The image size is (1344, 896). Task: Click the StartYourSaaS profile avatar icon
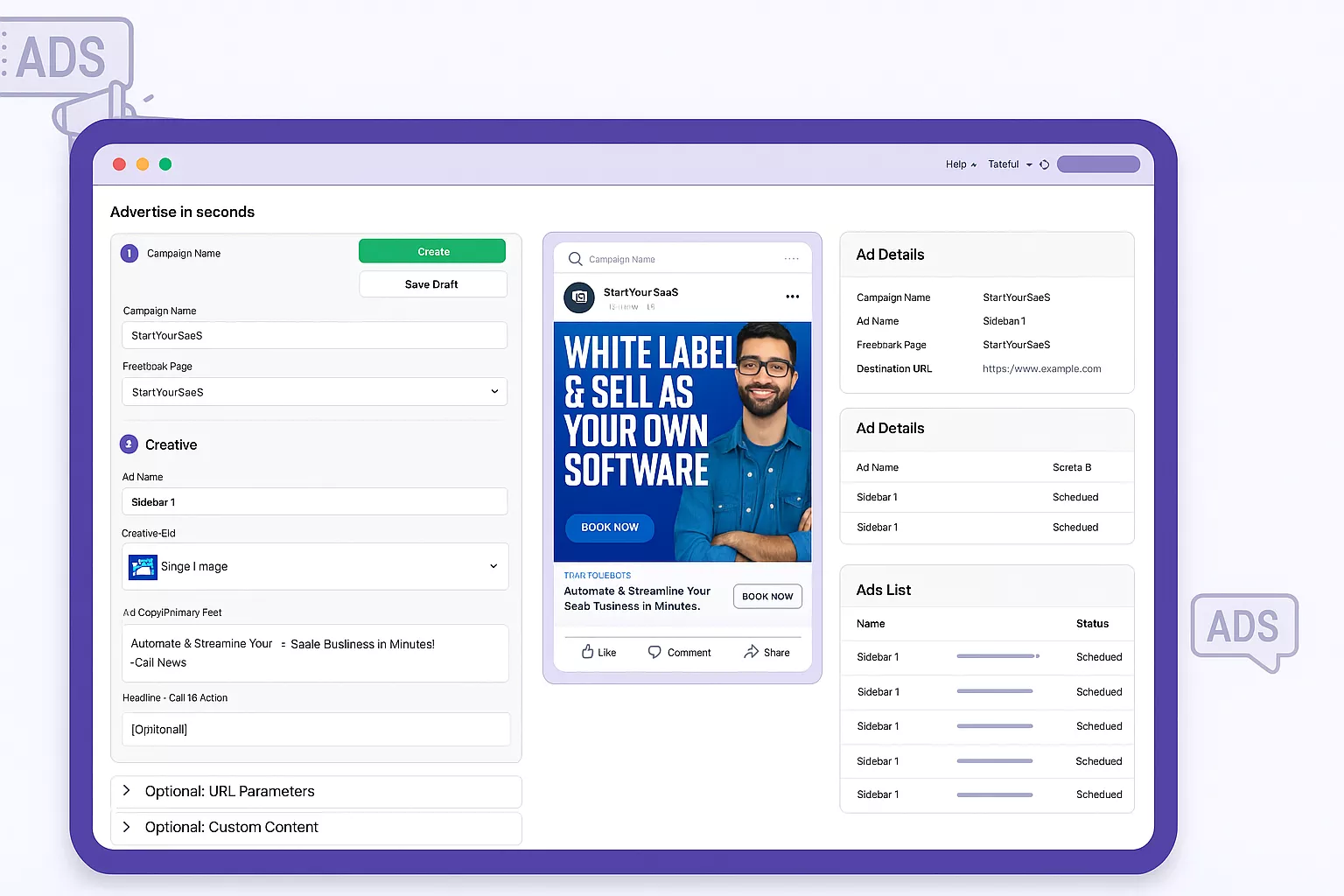click(579, 297)
